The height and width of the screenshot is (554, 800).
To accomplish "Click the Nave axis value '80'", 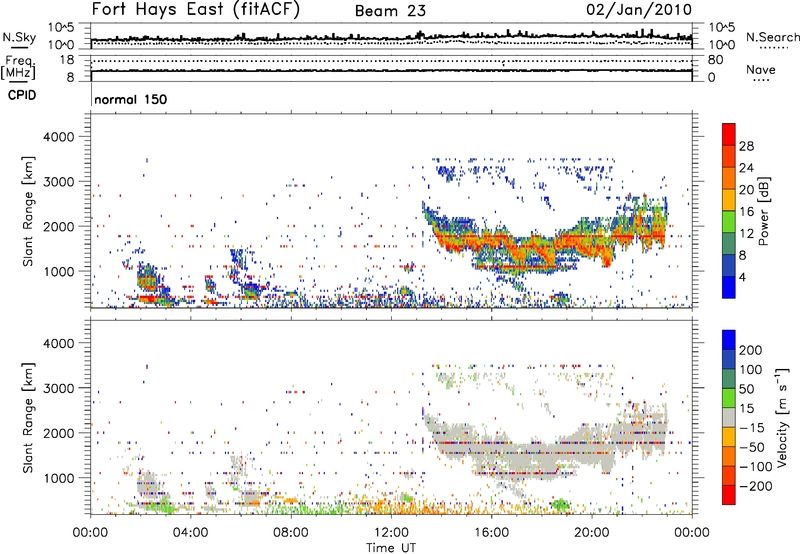I will coord(715,60).
